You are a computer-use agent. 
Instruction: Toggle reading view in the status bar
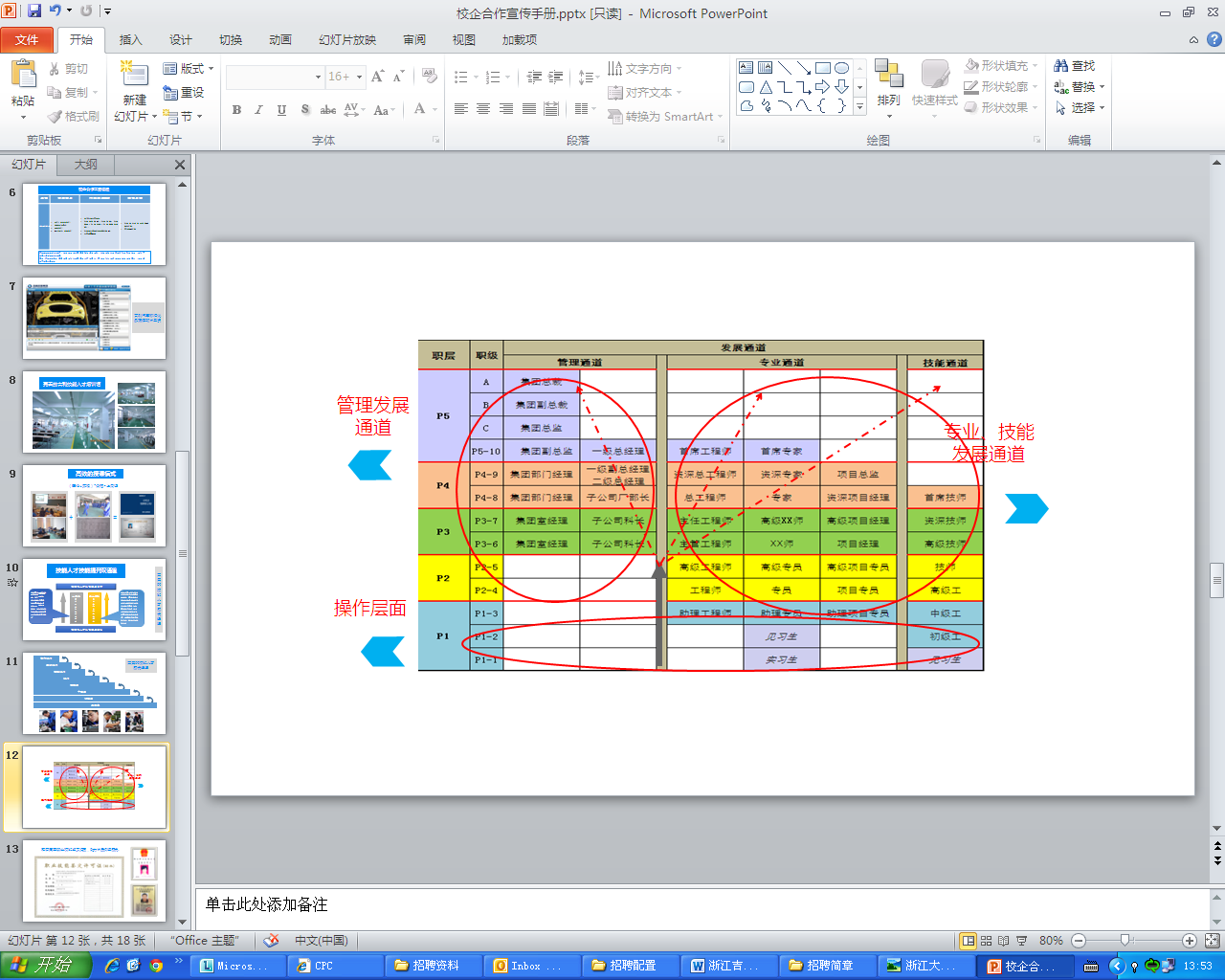(x=1003, y=941)
